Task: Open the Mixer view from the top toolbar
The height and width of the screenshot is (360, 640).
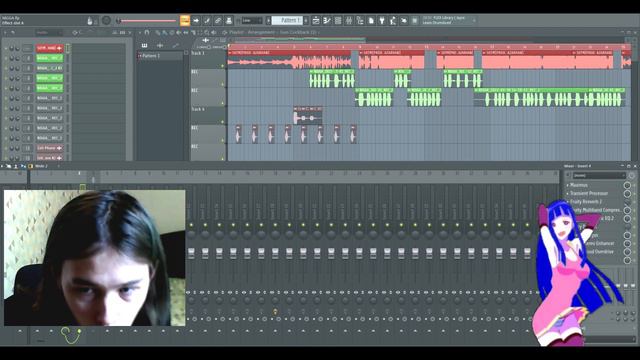Action: tap(349, 20)
